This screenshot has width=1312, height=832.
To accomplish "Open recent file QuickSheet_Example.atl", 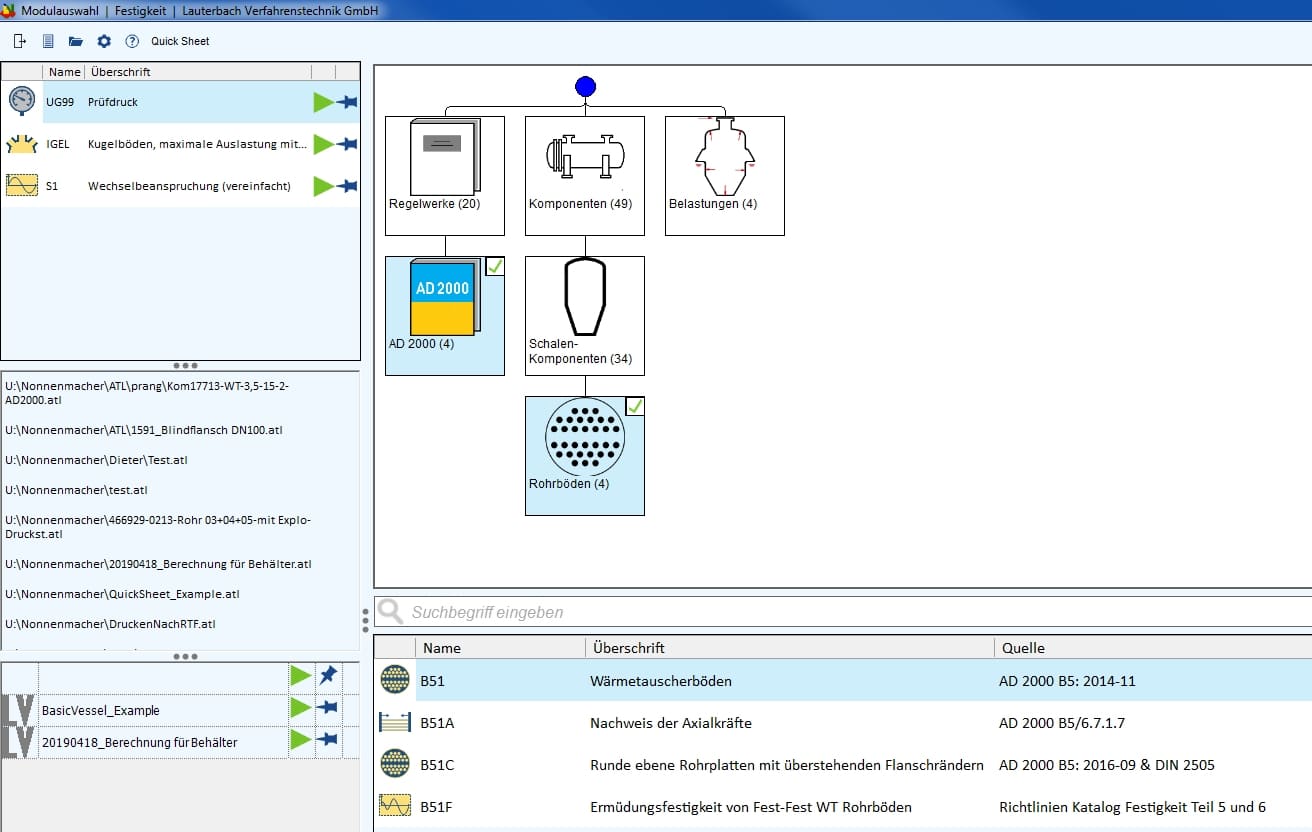I will [x=122, y=594].
